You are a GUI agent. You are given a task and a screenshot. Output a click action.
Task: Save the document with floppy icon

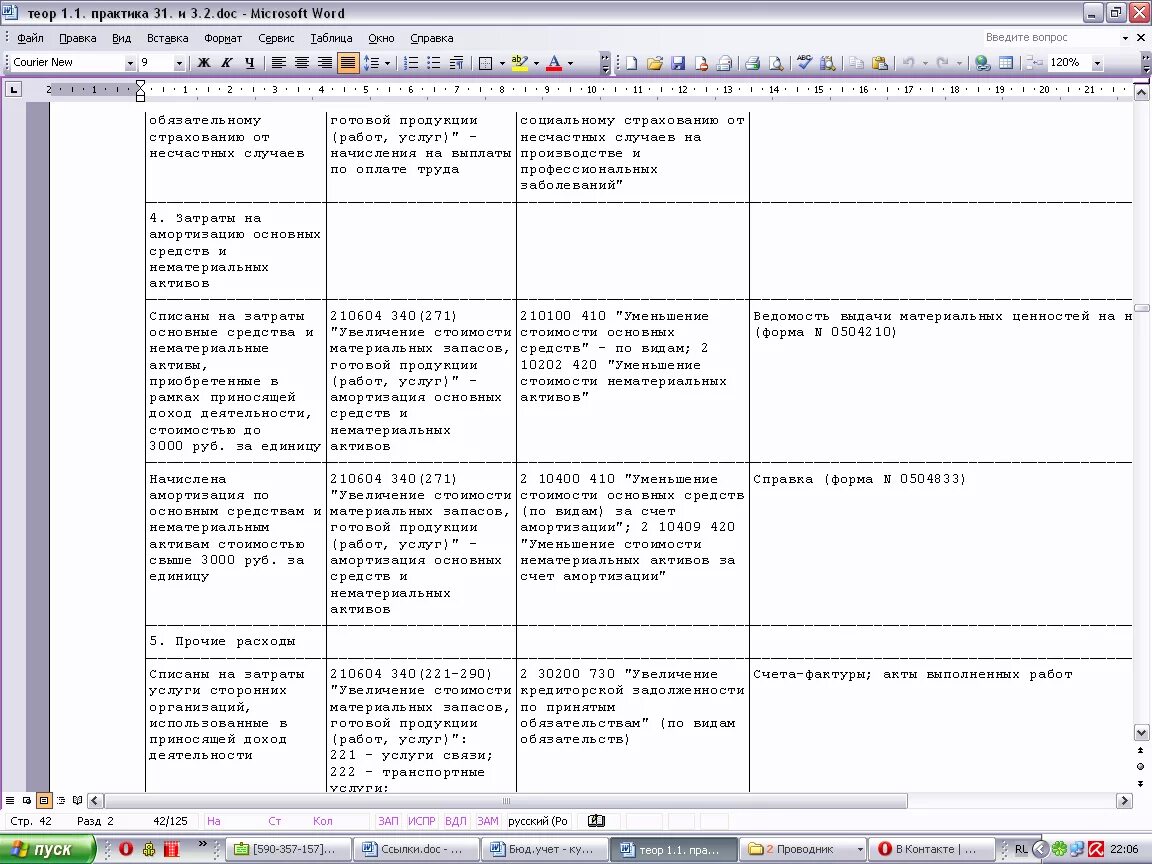(x=677, y=63)
